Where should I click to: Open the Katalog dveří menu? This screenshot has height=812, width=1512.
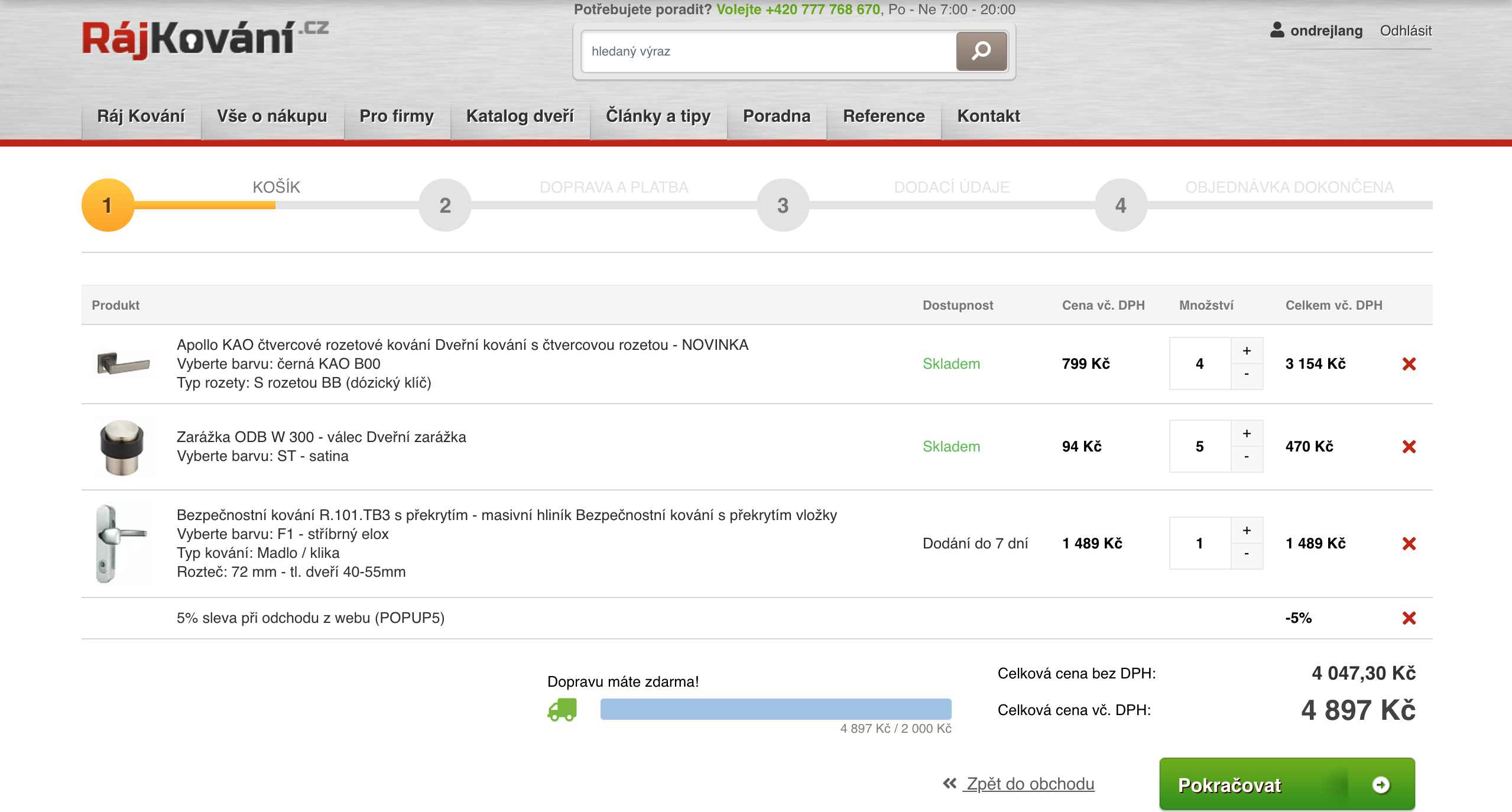[520, 116]
